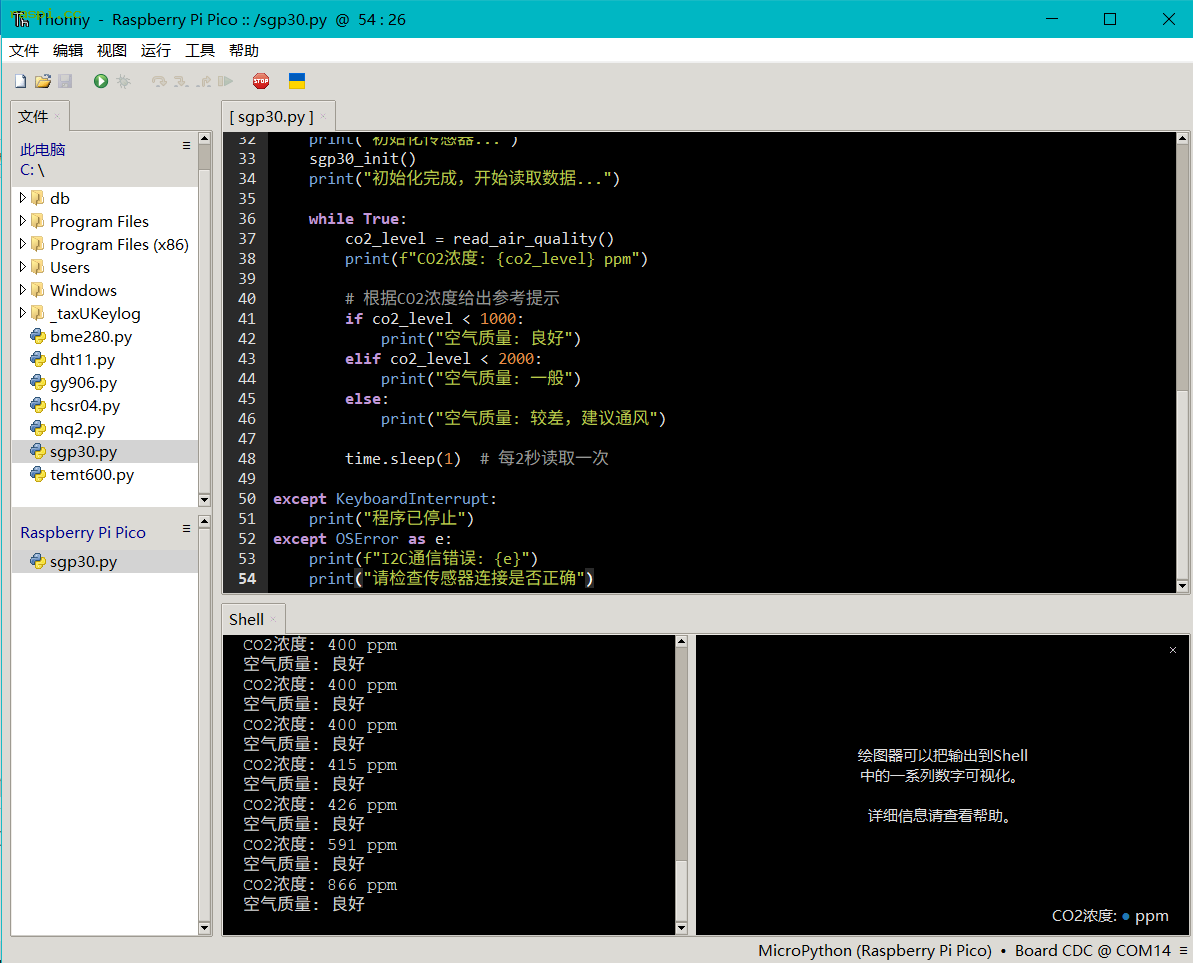Click the Save floppy disk icon
Image resolution: width=1193 pixels, height=963 pixels.
point(65,81)
